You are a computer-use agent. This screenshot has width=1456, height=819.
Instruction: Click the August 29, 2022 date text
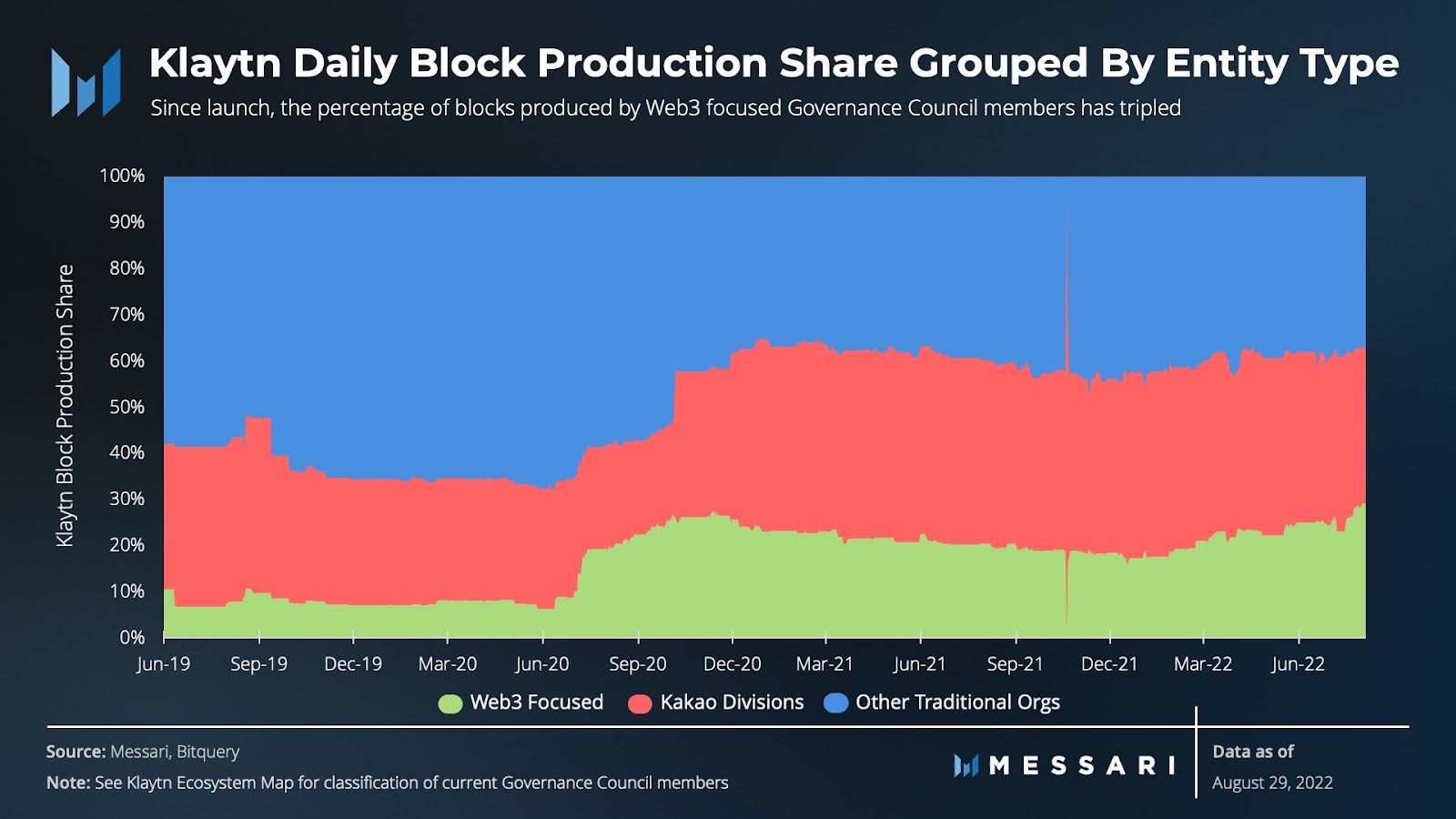(1272, 783)
